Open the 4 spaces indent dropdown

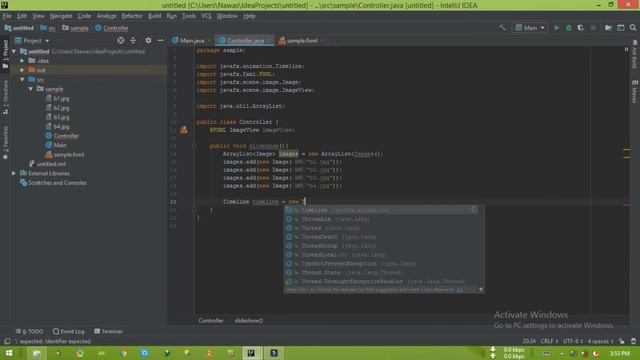click(x=600, y=341)
